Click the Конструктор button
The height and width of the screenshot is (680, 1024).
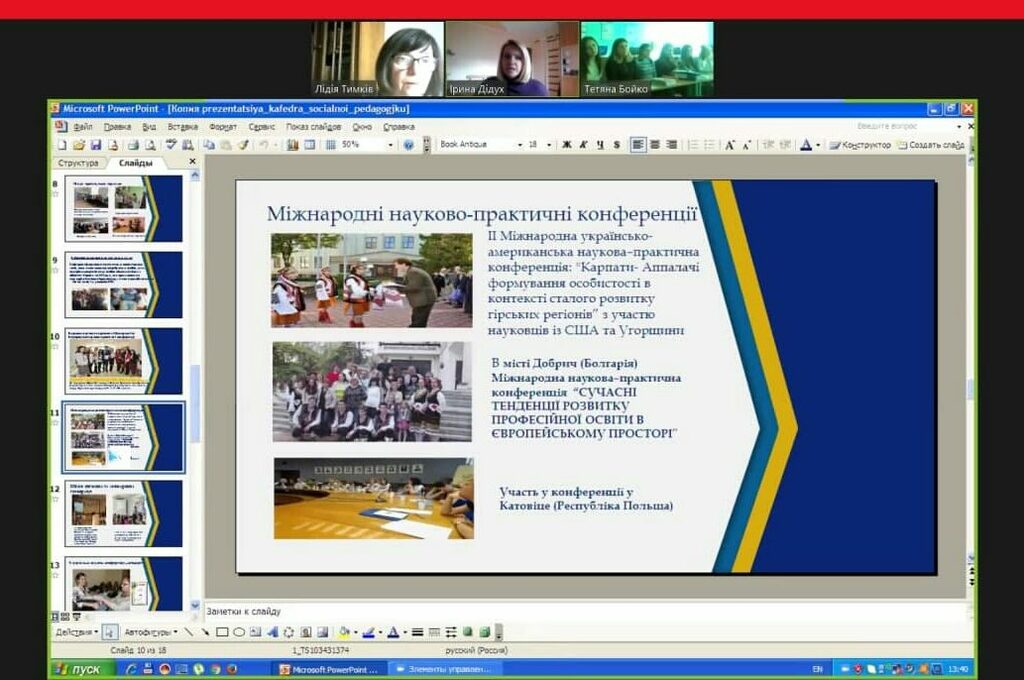tap(861, 145)
